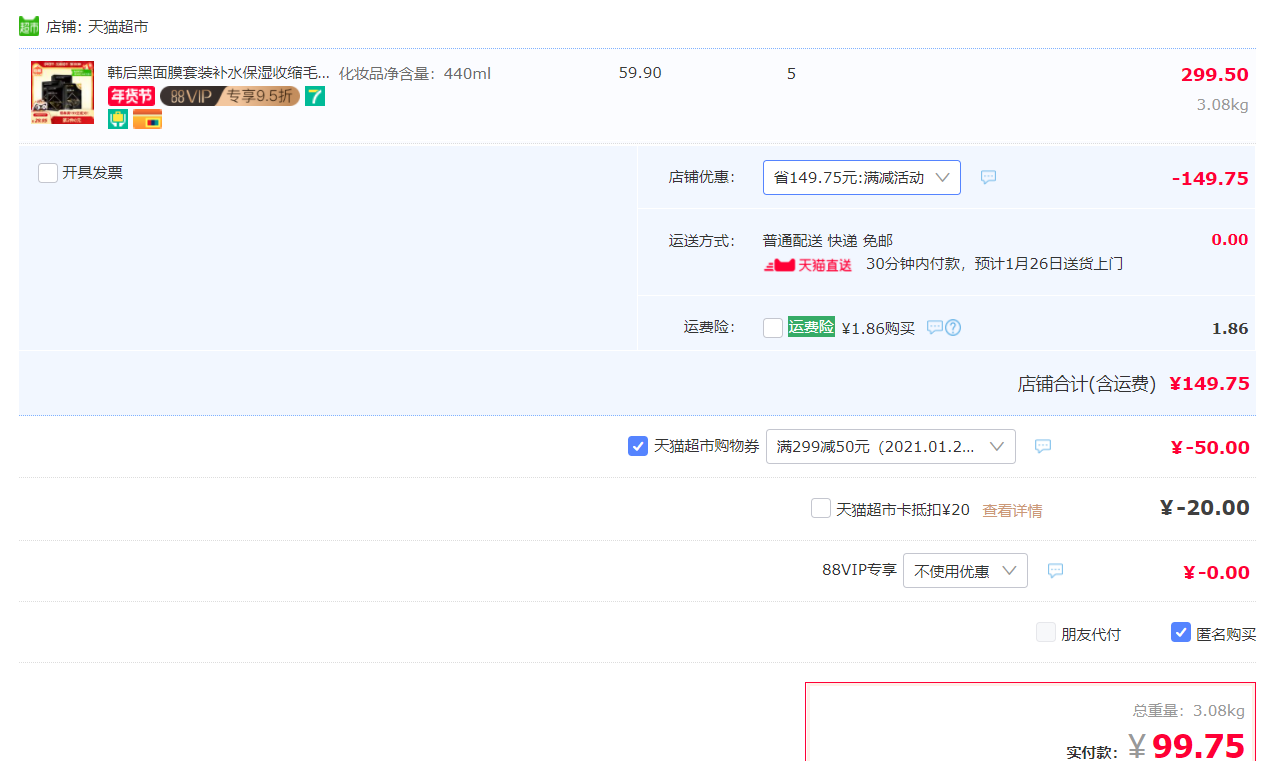
Task: Uncheck the 天猫超市购物券 checkbox
Action: point(638,446)
